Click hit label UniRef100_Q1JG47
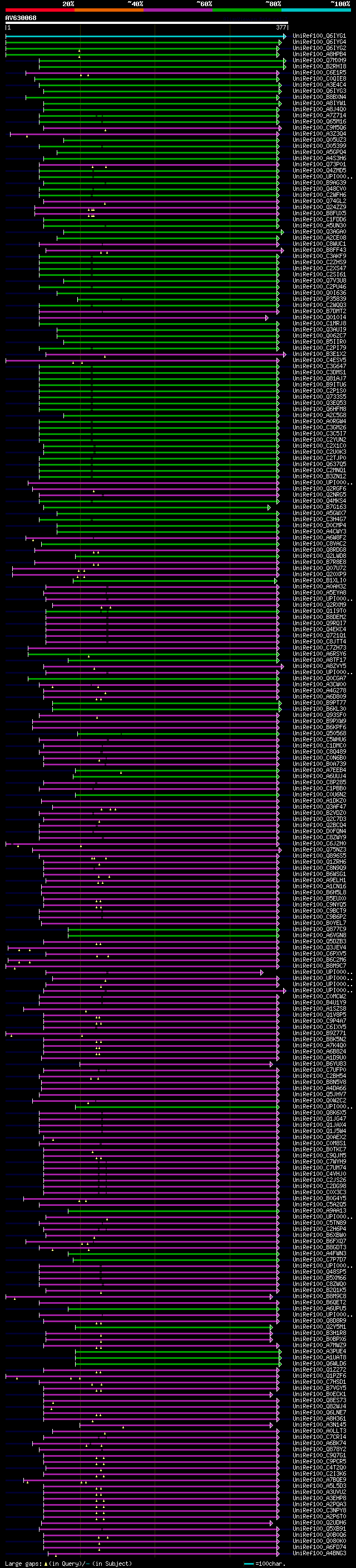This screenshot has height=1568, width=356. [x=319, y=1119]
